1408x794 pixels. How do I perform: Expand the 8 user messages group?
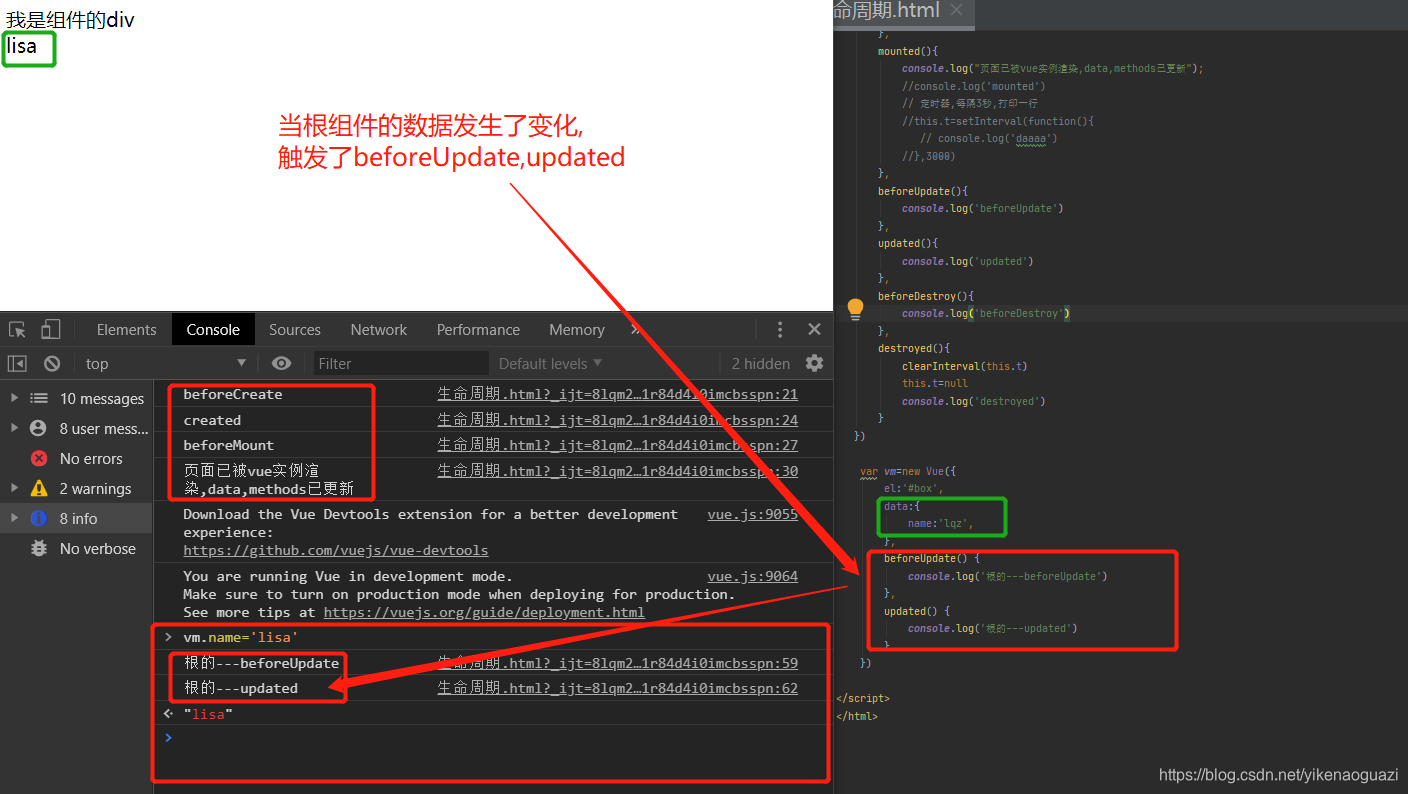pos(14,428)
